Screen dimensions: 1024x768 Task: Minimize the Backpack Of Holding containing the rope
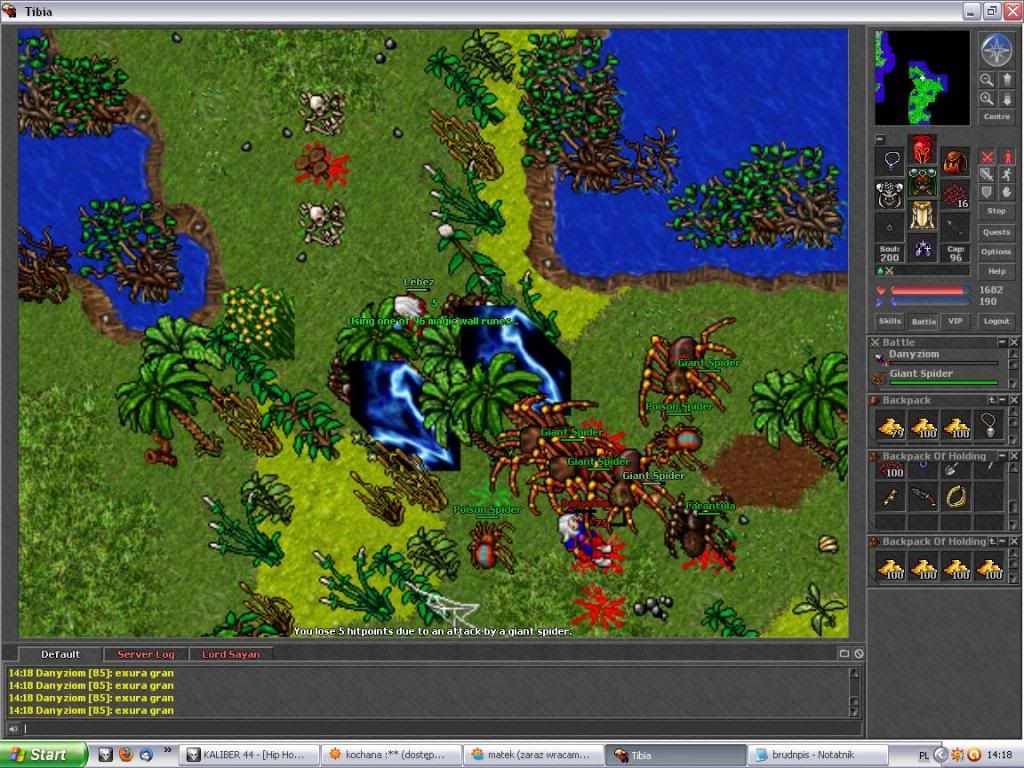click(1002, 456)
